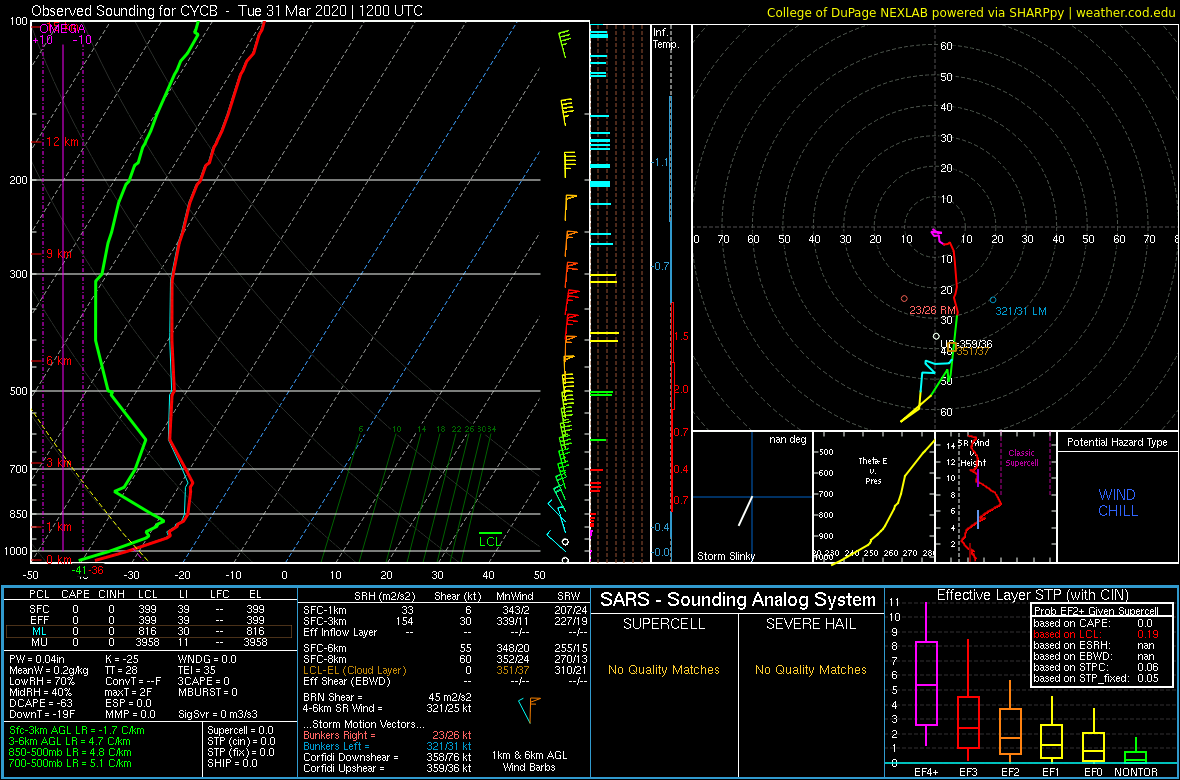1180x780 pixels.
Task: Click the LowRH = 70% value
Action: (x=41, y=681)
